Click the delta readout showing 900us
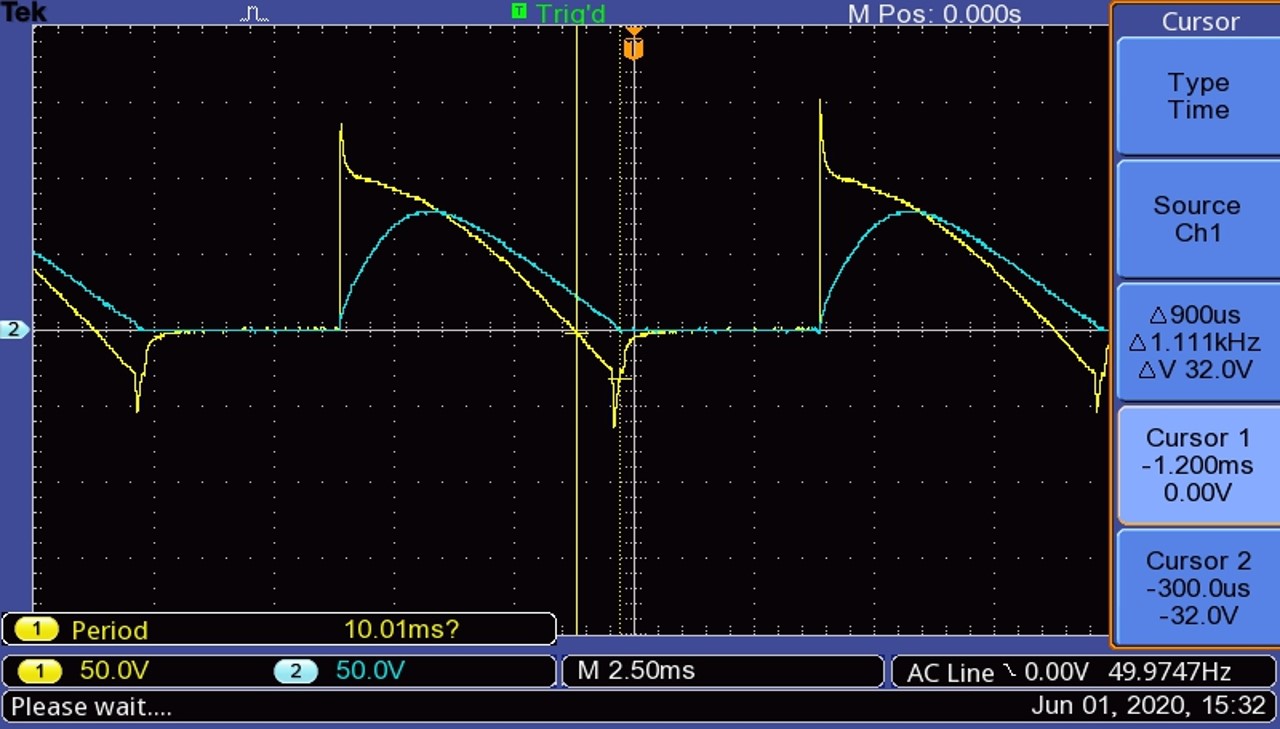 (x=1197, y=315)
